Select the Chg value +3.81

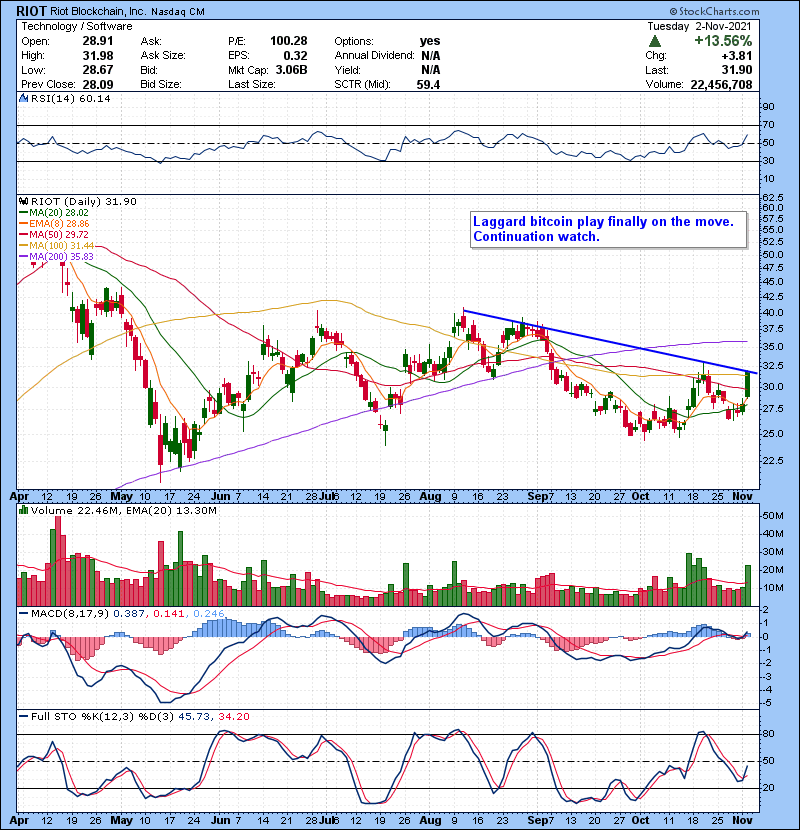point(736,56)
